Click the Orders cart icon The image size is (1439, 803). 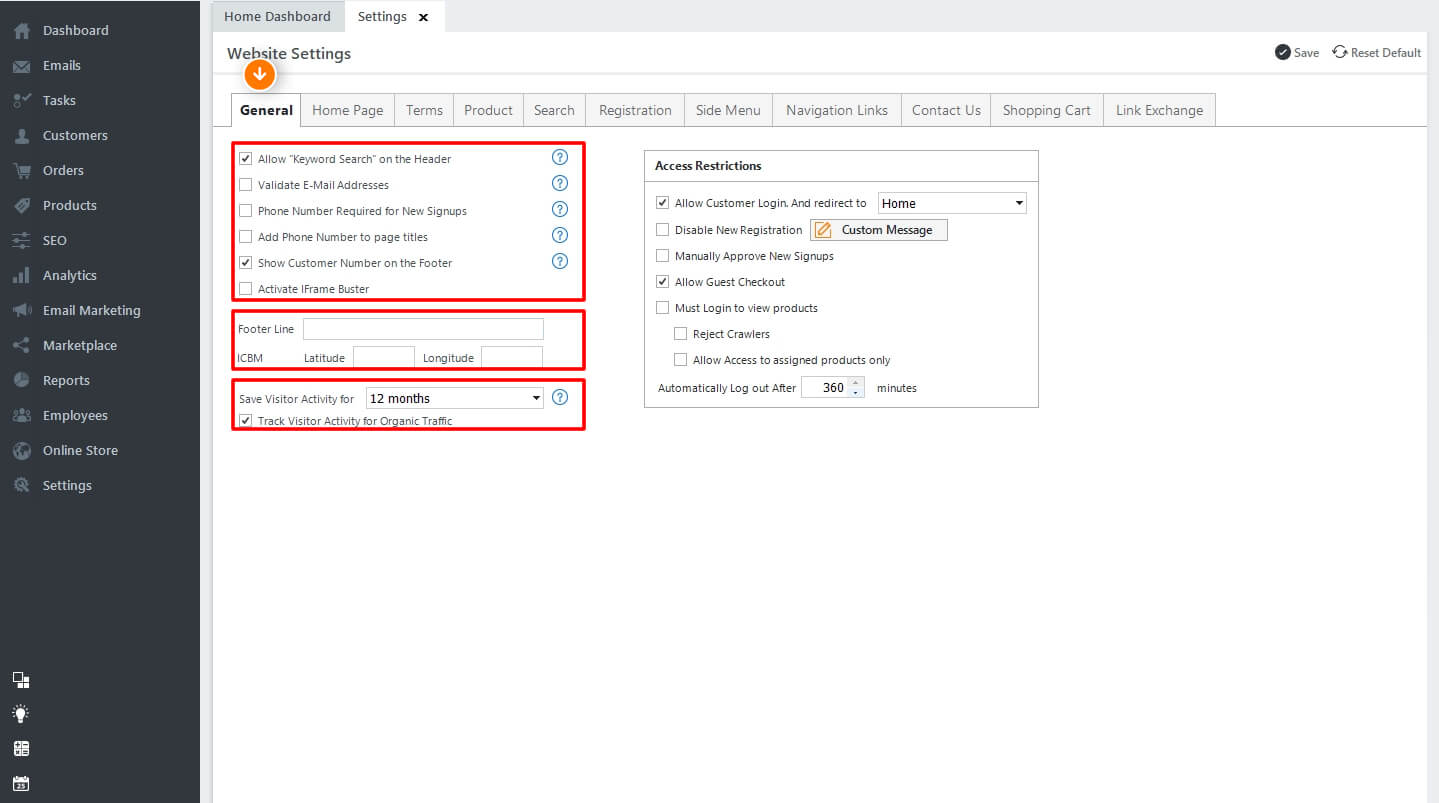[x=21, y=171]
